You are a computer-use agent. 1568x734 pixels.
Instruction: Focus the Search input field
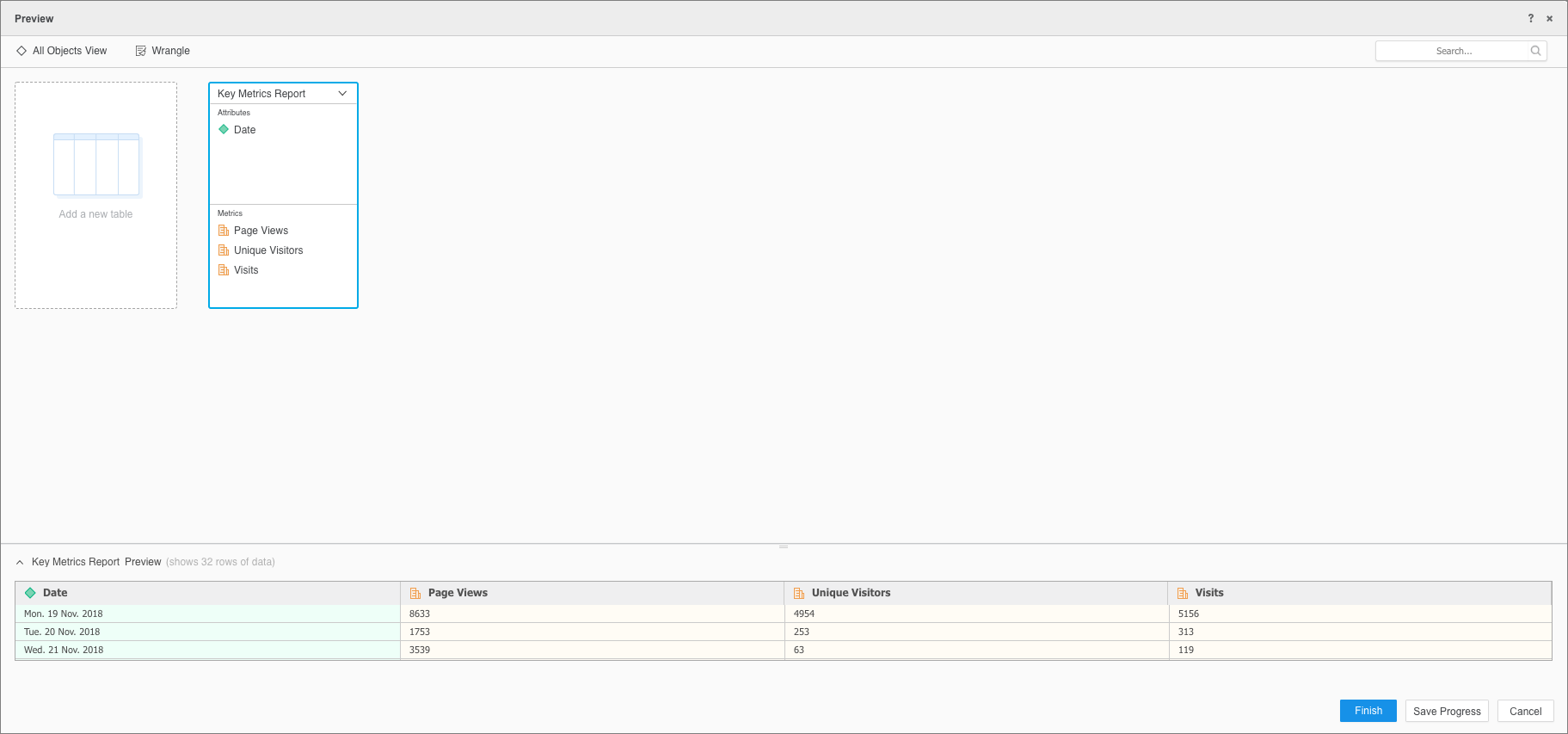1453,51
